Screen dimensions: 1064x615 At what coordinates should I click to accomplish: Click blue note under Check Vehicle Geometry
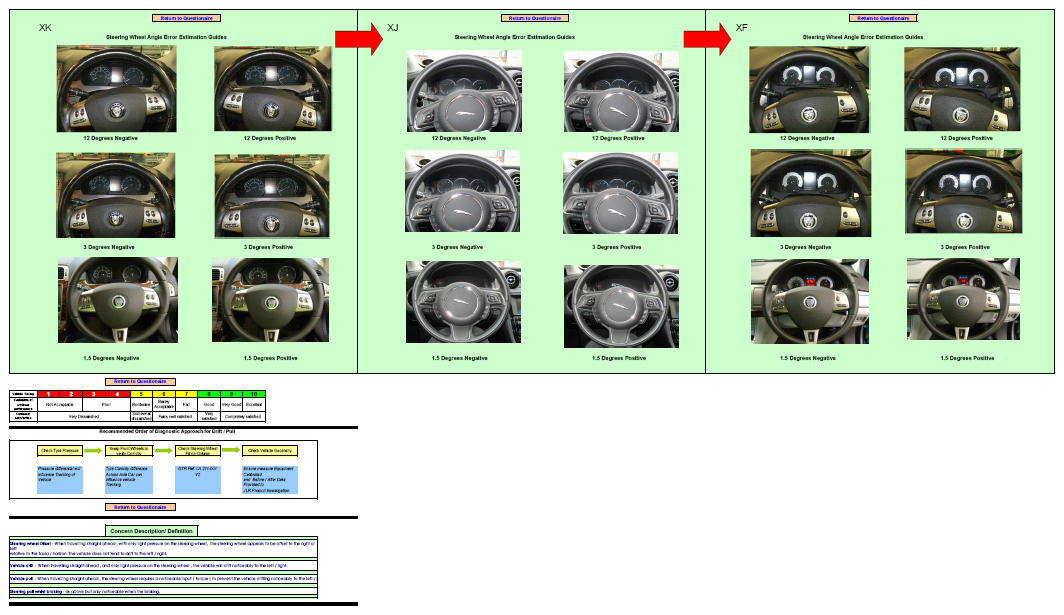click(269, 479)
